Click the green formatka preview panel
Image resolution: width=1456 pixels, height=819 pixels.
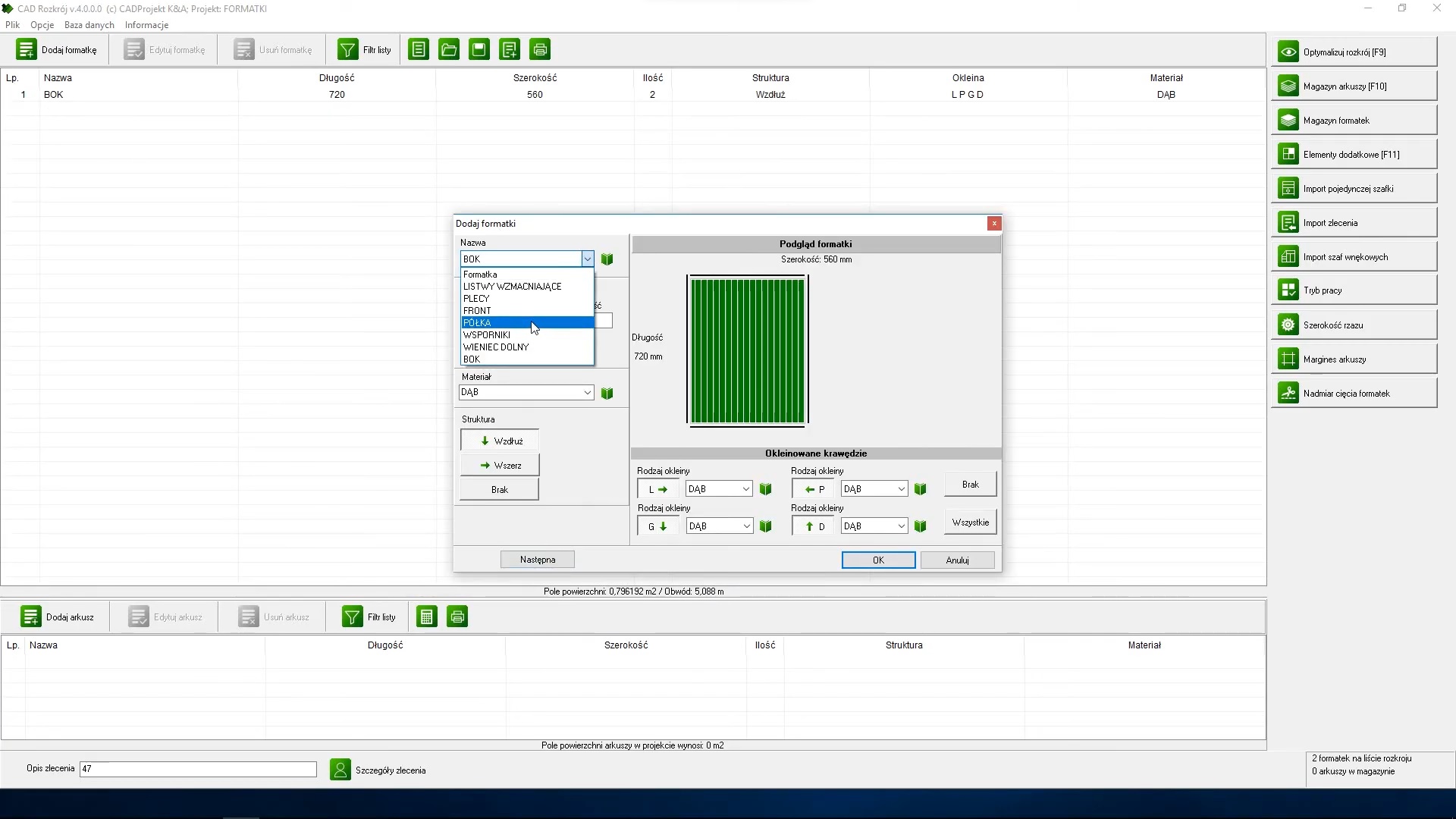pyautogui.click(x=747, y=351)
